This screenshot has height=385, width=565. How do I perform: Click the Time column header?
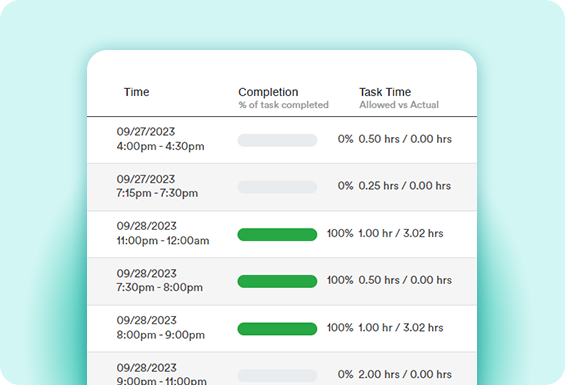[x=137, y=92]
